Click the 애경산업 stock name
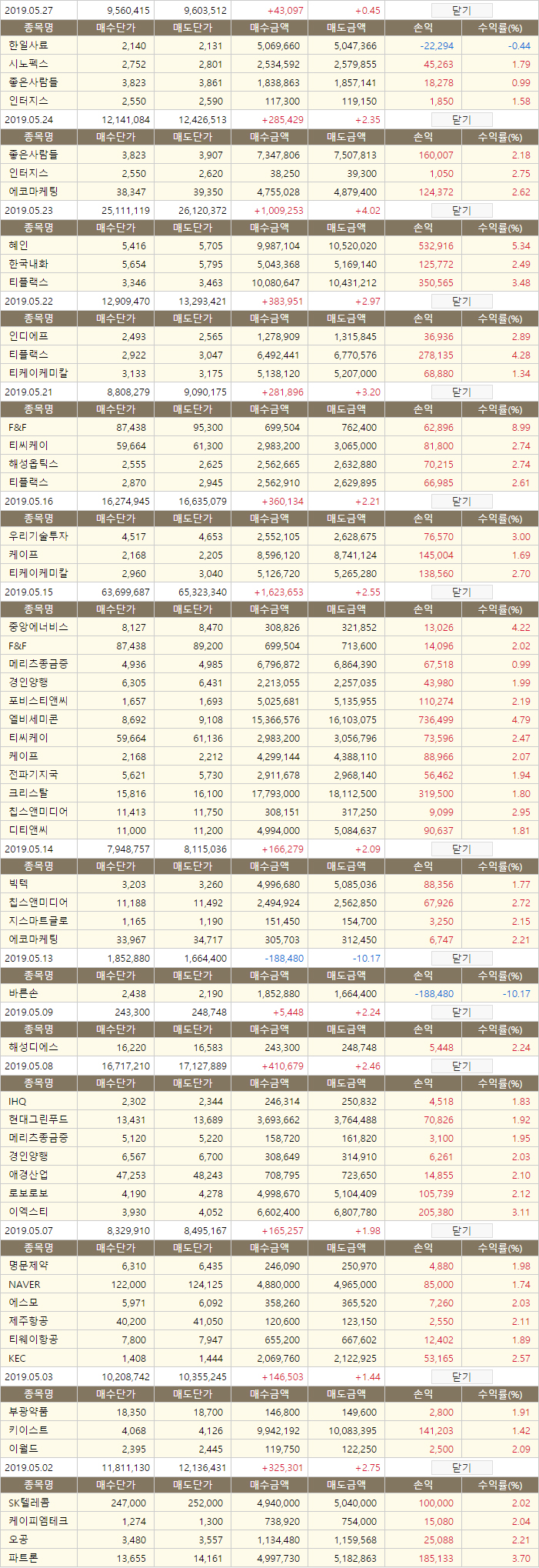 28,1175
